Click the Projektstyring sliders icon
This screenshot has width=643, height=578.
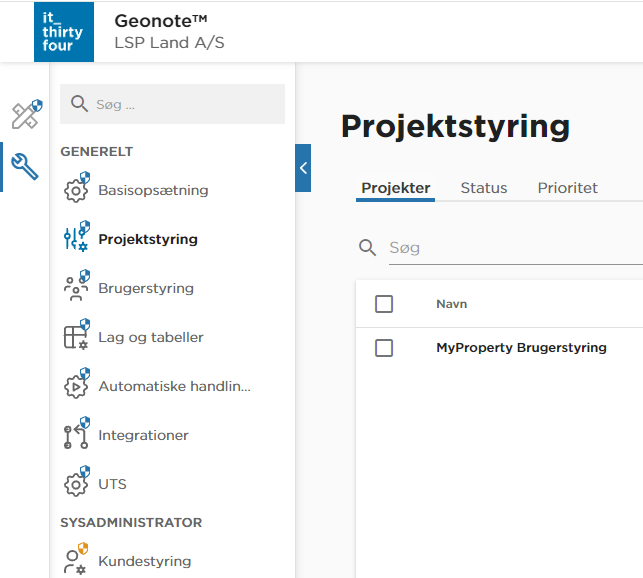point(76,239)
